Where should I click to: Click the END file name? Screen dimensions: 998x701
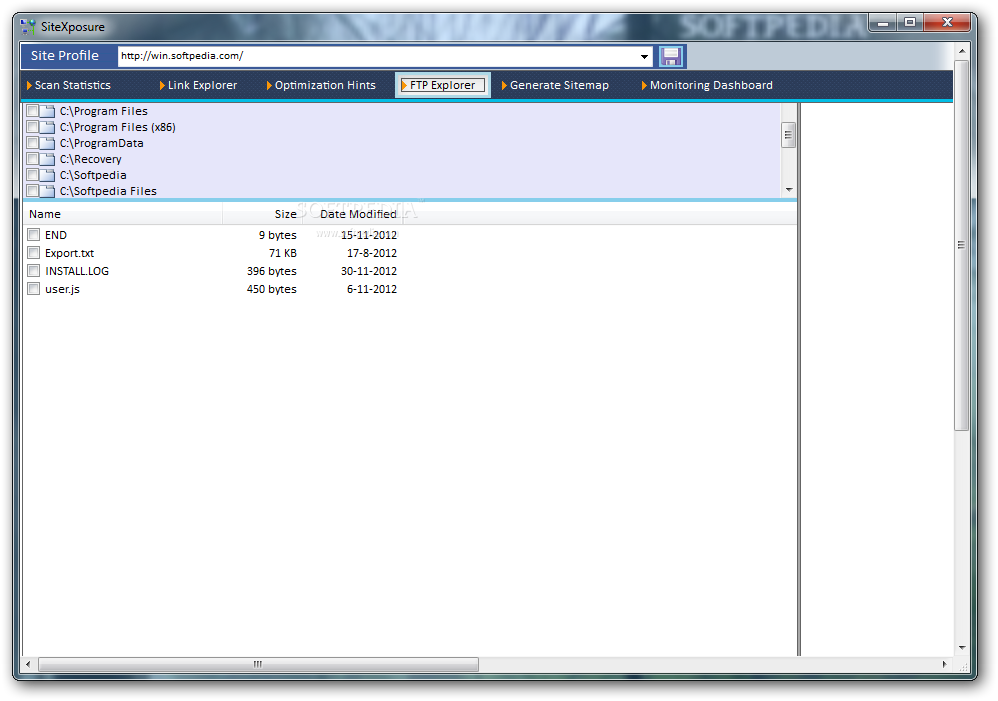pyautogui.click(x=55, y=235)
